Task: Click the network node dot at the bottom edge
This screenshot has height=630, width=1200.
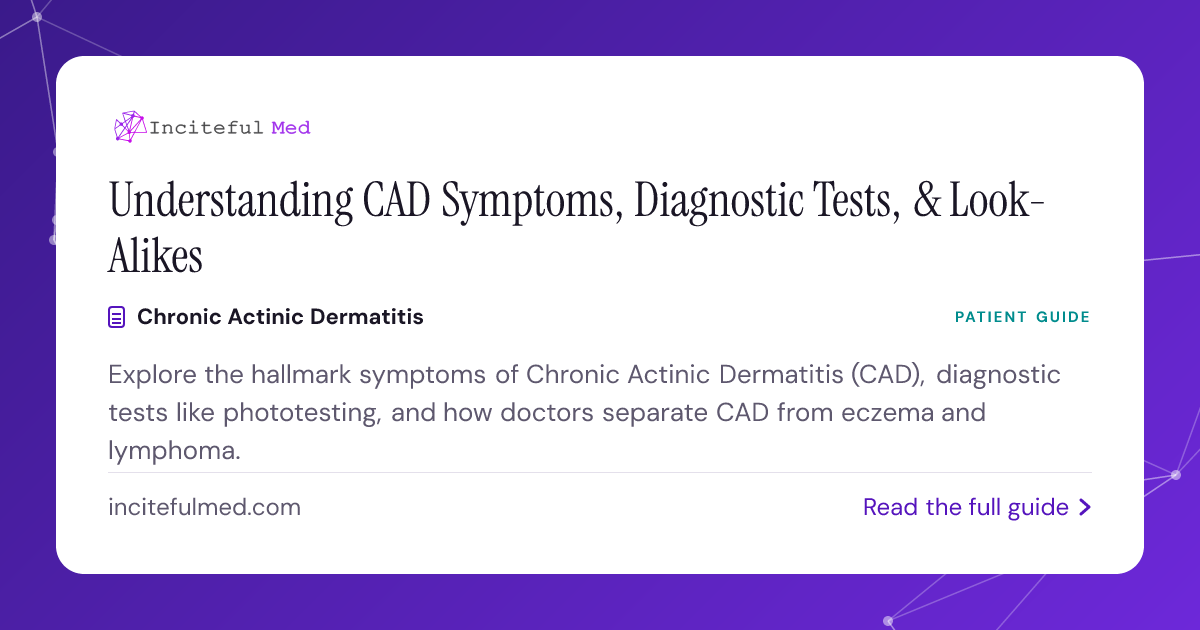Action: (888, 620)
